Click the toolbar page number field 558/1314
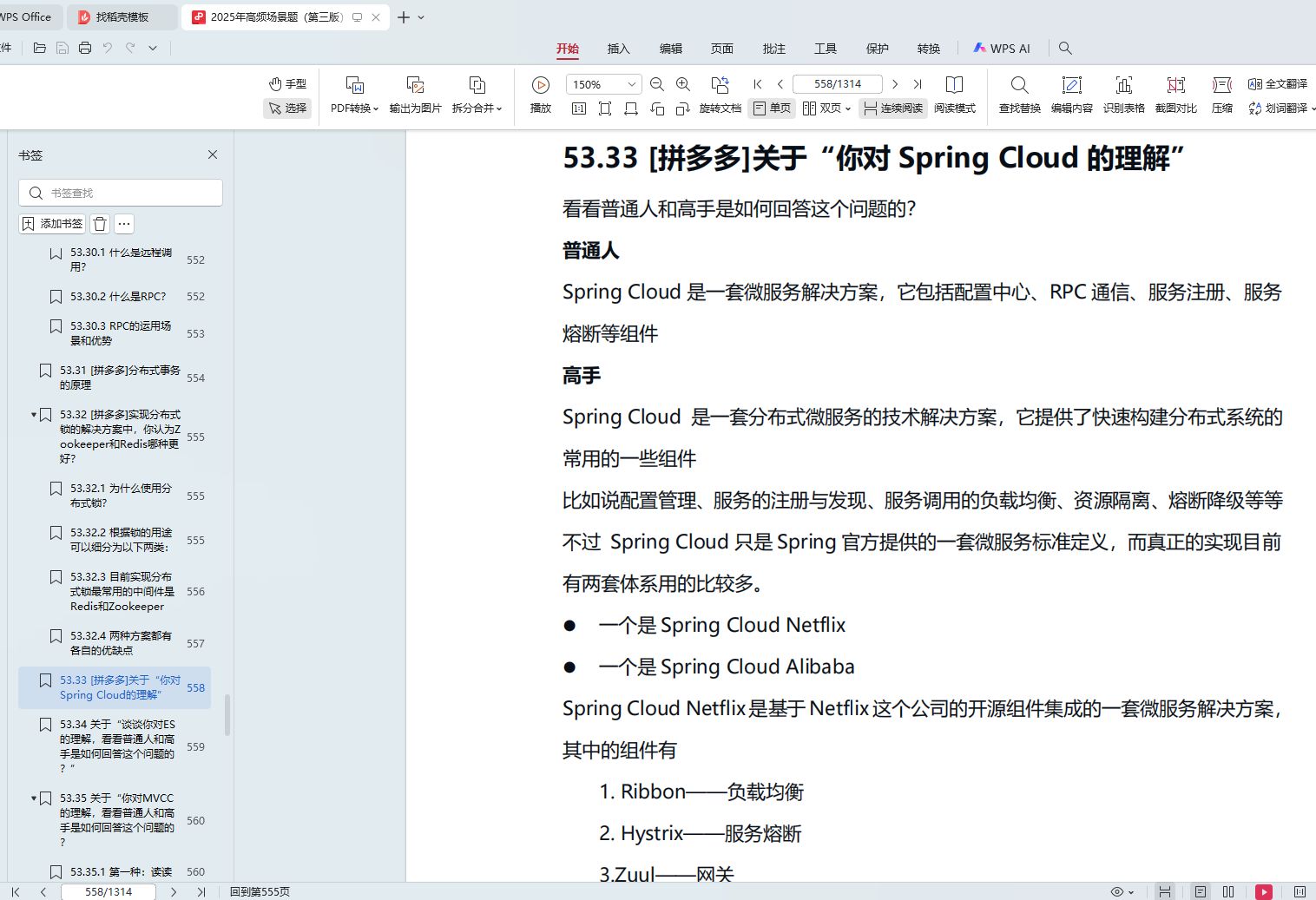Screen dimensions: 1316x900 click(838, 84)
